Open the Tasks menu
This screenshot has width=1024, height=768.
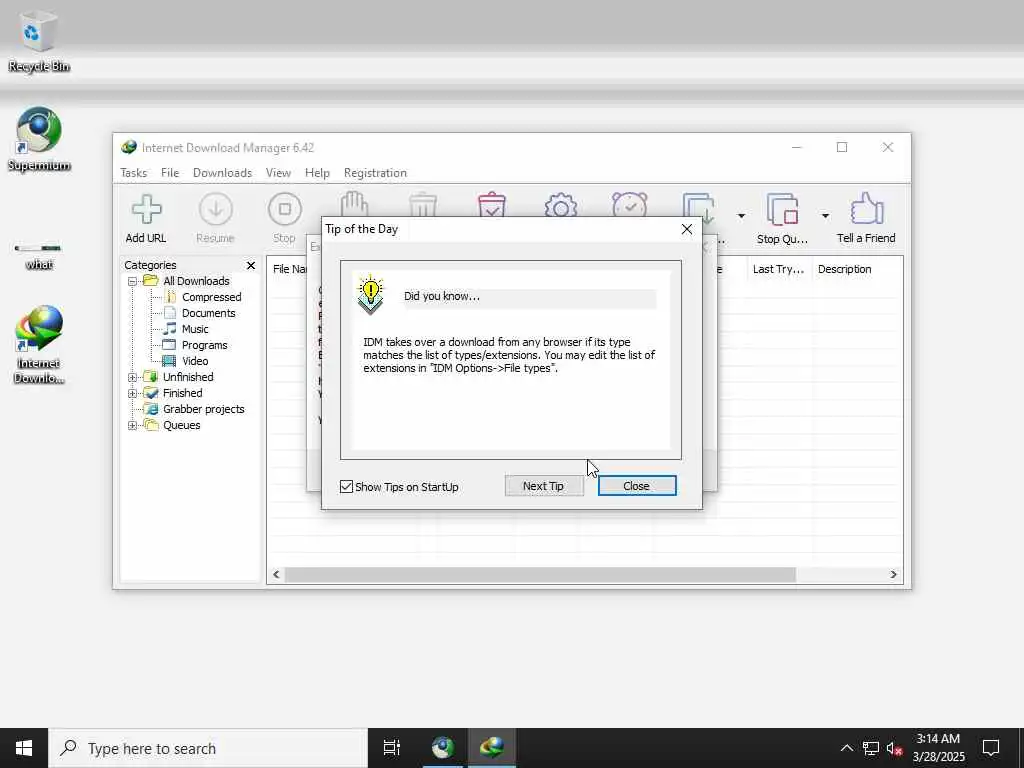(133, 172)
